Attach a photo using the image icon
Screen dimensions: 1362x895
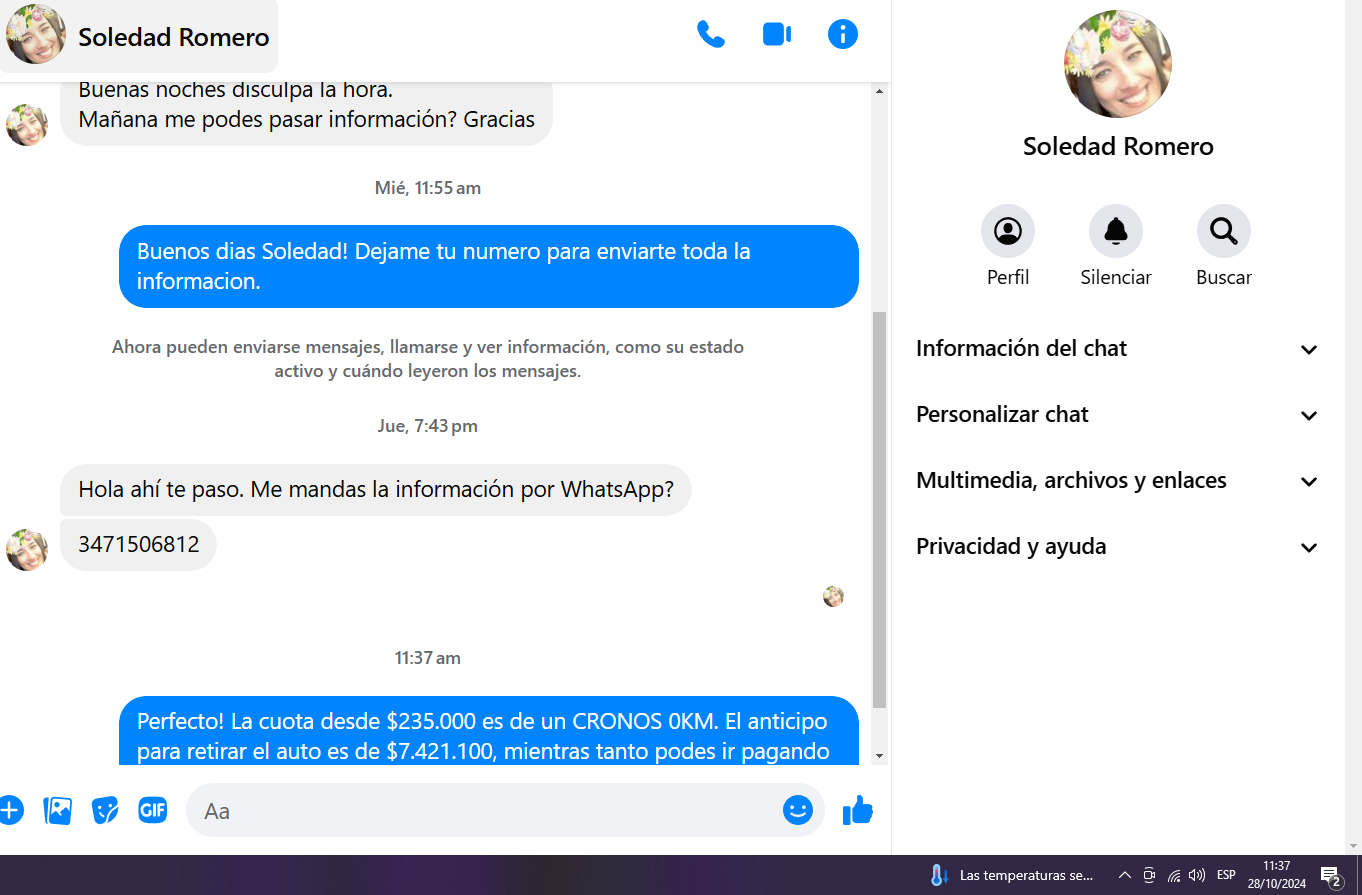point(58,810)
